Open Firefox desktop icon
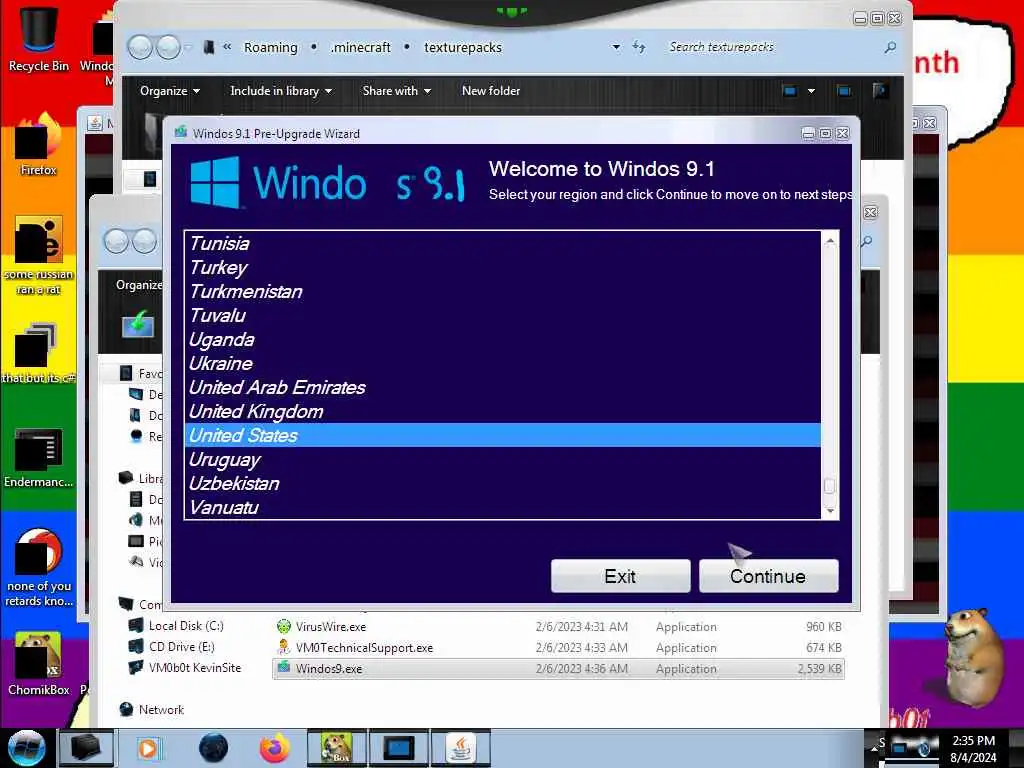Viewport: 1024px width, 768px height. 39,144
